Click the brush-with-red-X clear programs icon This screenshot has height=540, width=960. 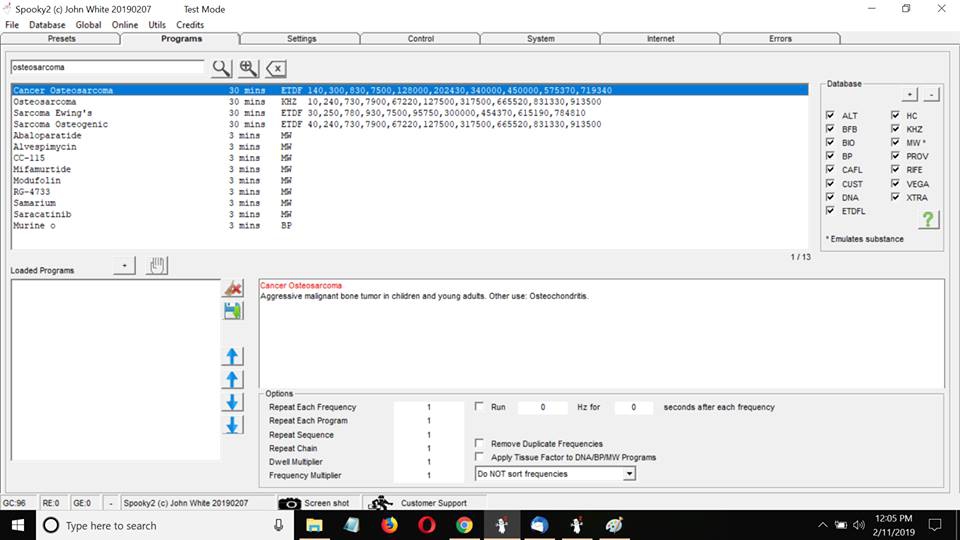[233, 288]
